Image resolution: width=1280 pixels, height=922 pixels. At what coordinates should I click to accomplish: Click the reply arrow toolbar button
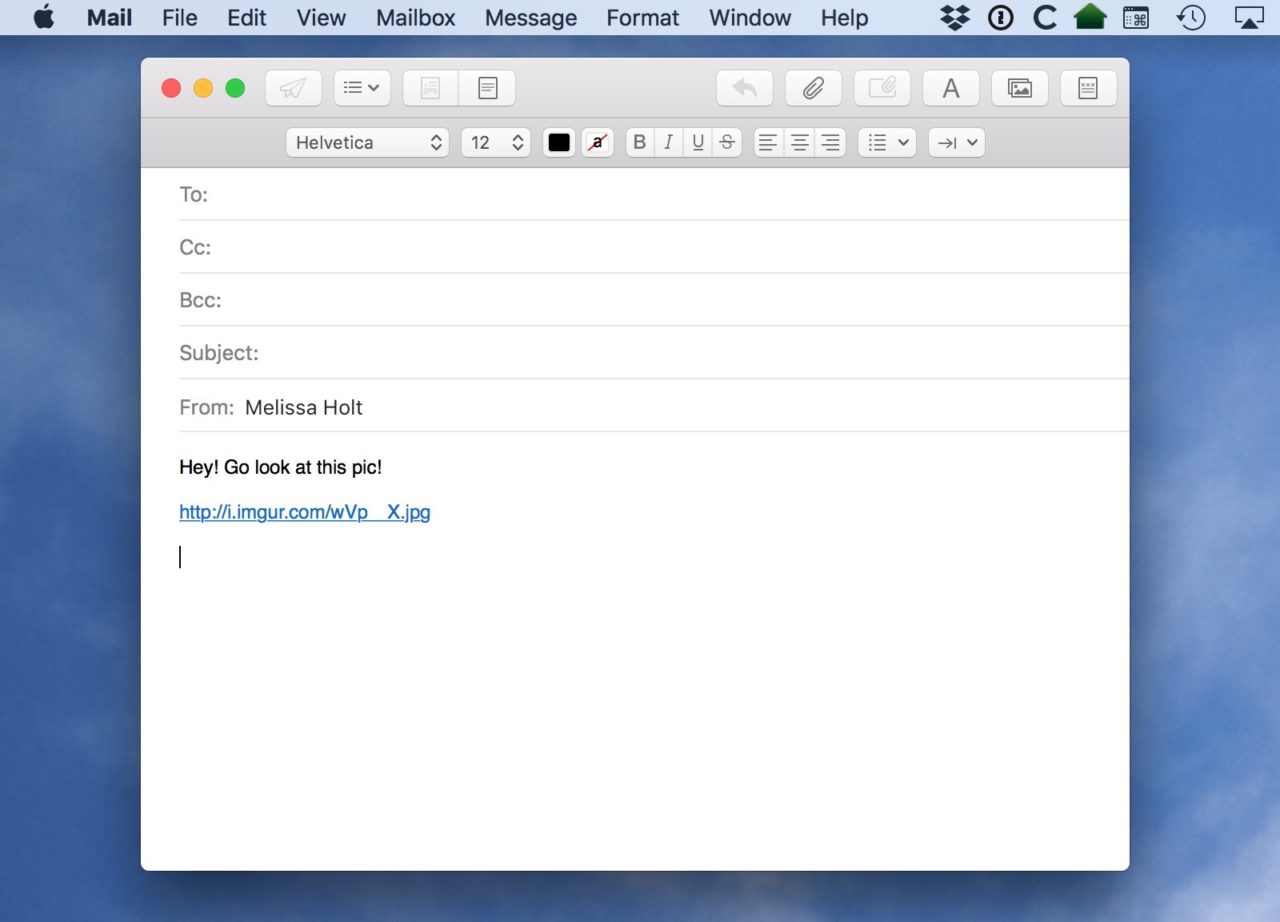point(745,88)
